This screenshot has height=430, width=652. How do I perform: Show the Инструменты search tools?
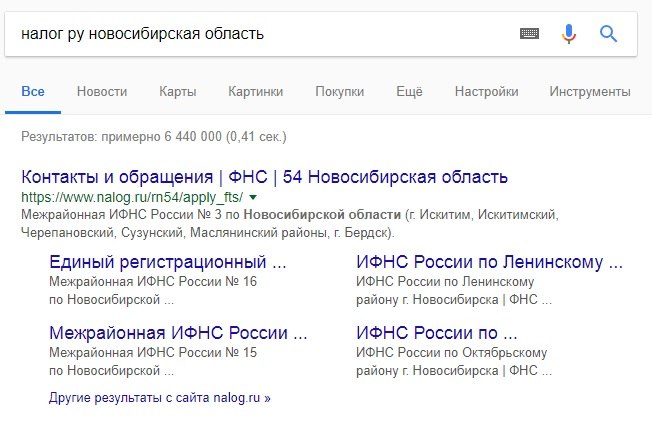point(589,92)
